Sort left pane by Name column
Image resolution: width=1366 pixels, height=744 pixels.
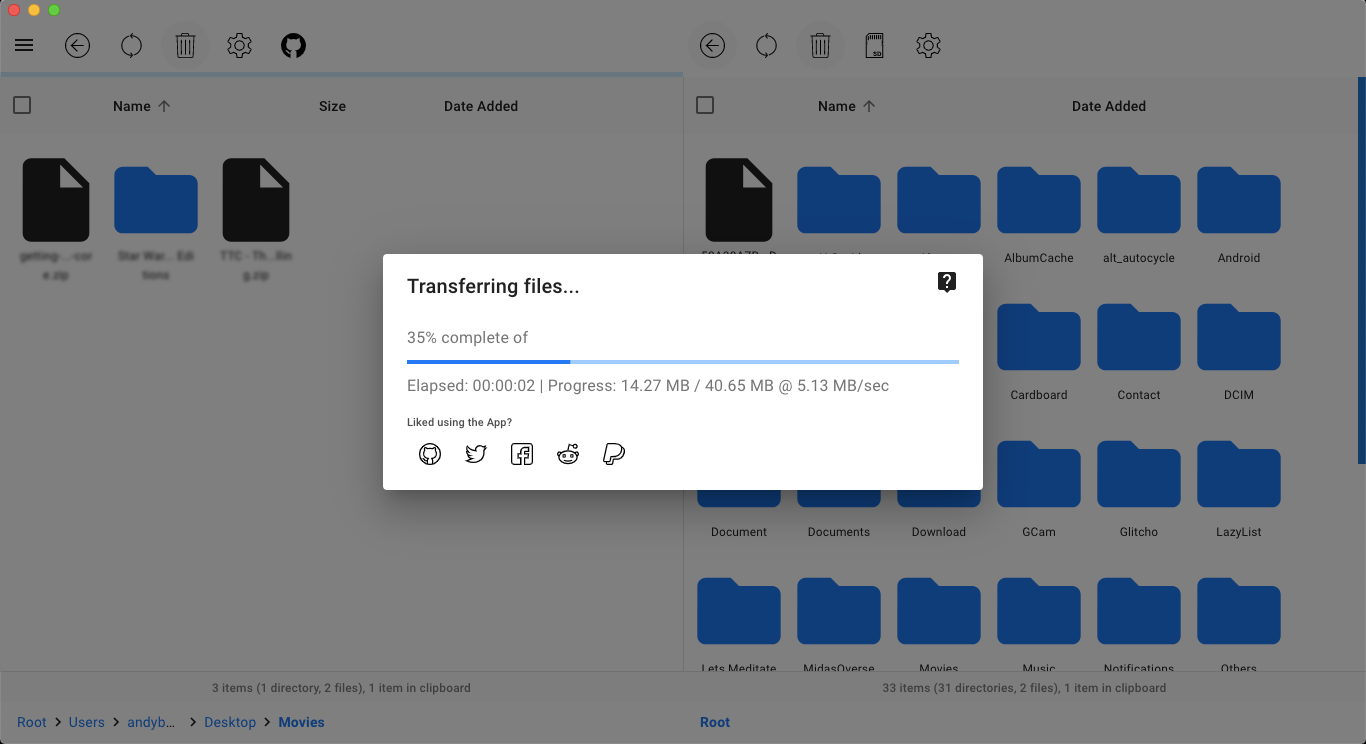(132, 106)
